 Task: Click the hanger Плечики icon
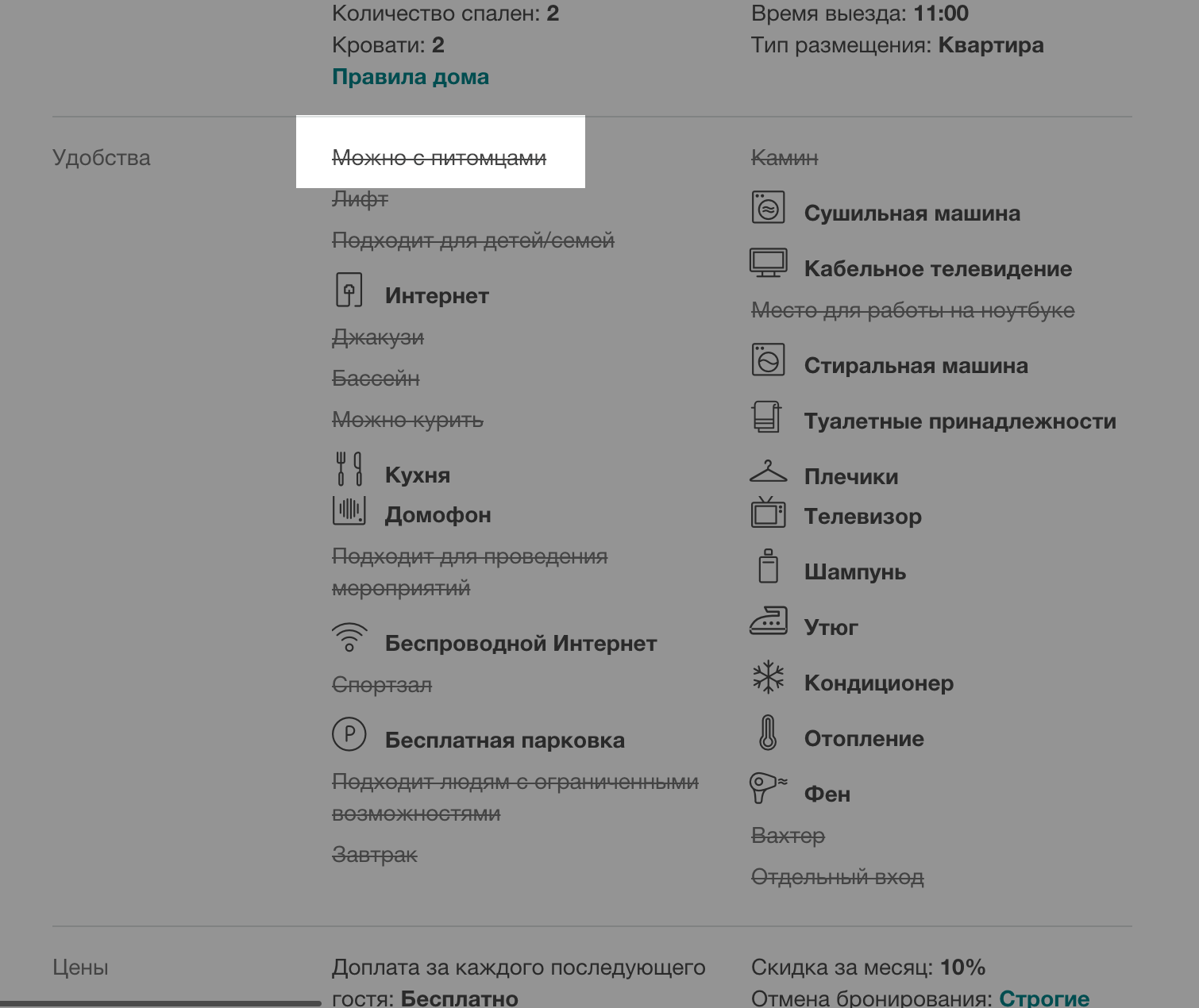click(768, 471)
